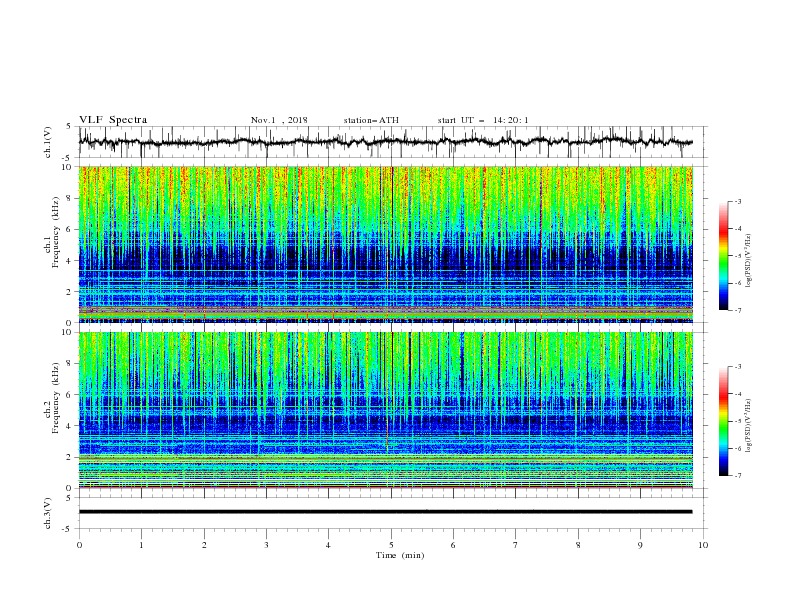Select the ch.1 color scale bar
Image resolution: width=792 pixels, height=612 pixels.
click(x=724, y=256)
